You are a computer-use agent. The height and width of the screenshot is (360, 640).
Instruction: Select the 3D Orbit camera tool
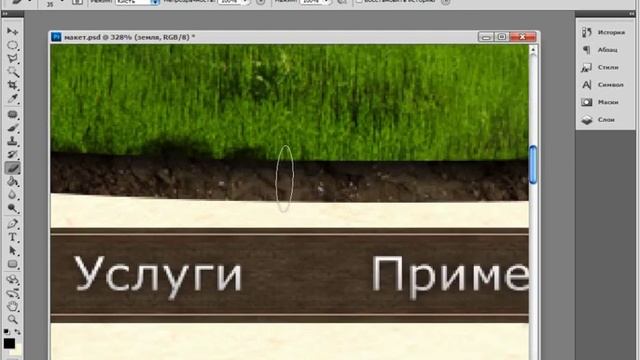click(12, 293)
